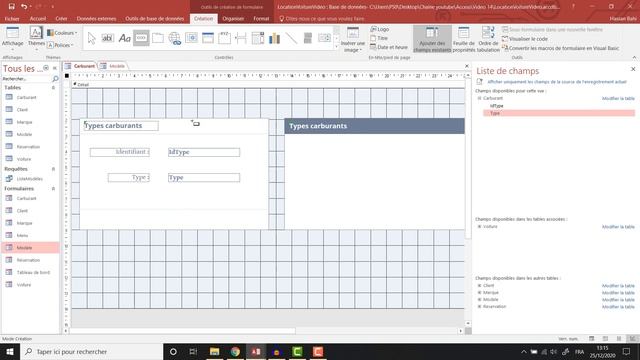640x360 pixels.
Task: Collapse the Requêtes group
Action: pyautogui.click(x=53, y=169)
